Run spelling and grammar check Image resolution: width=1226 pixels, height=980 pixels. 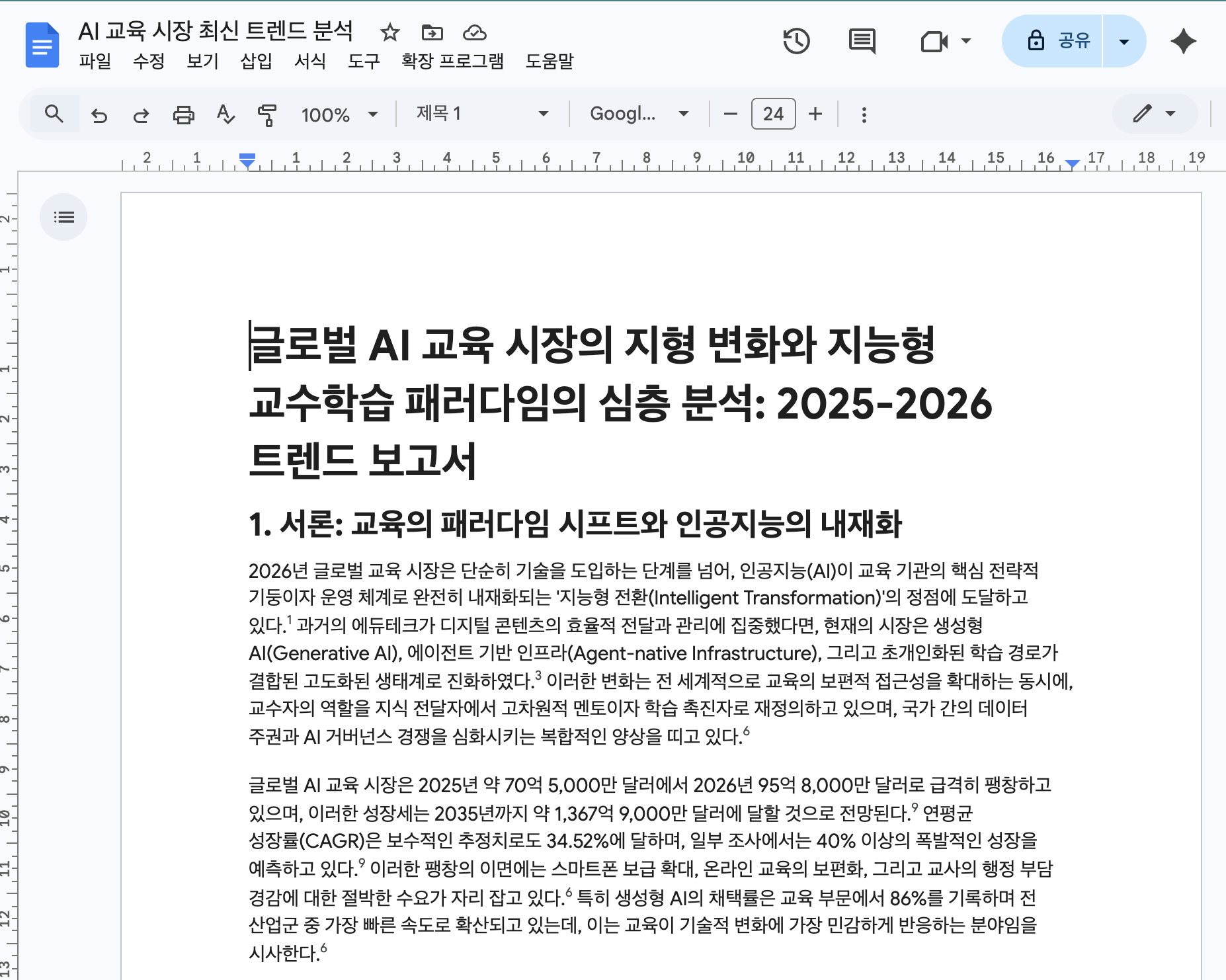click(225, 113)
